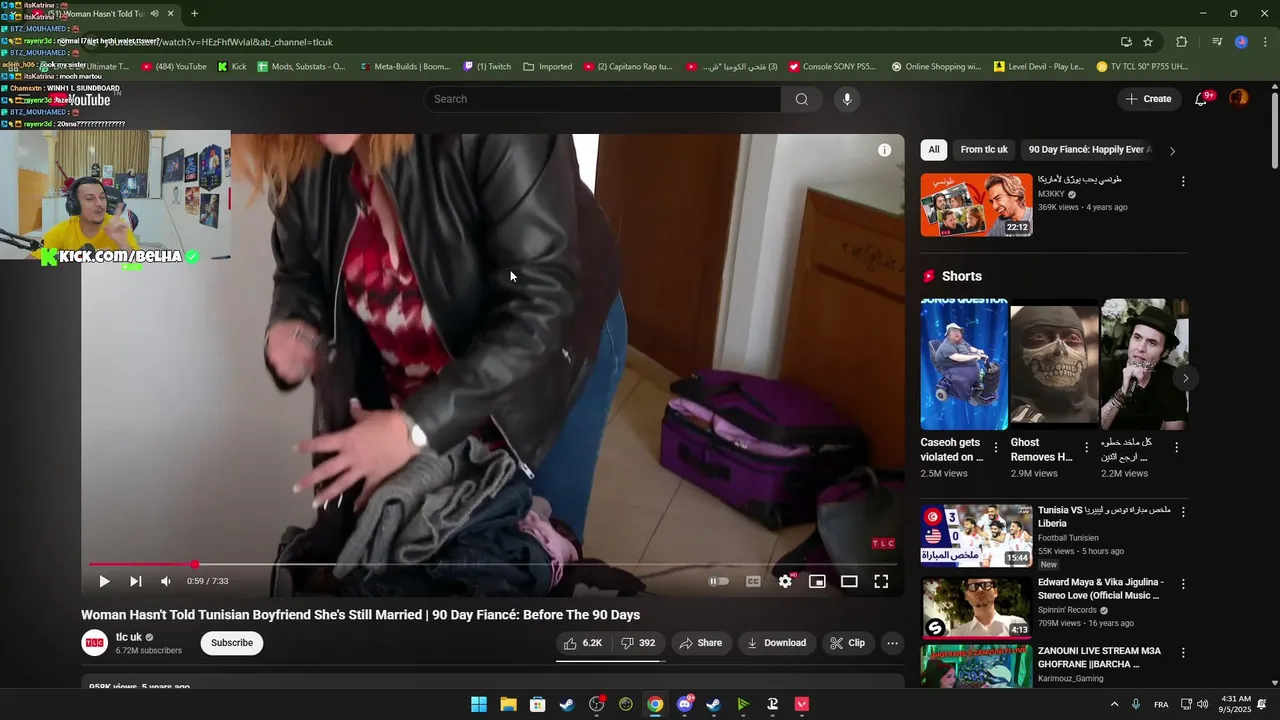Open the Stereo Love video thumbnail
The height and width of the screenshot is (720, 1280).
976,607
